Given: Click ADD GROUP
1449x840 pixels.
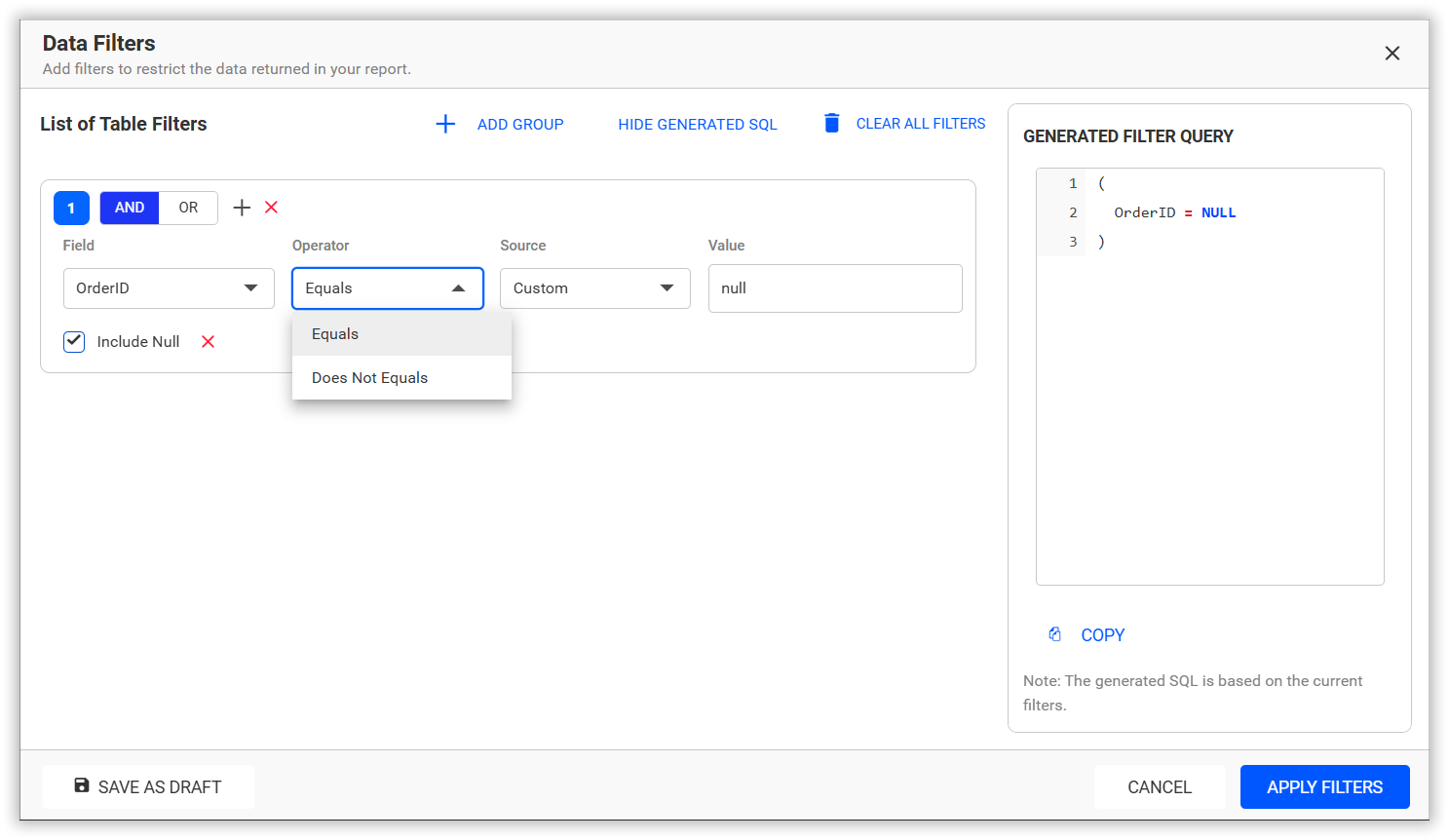Looking at the screenshot, I should [x=520, y=125].
